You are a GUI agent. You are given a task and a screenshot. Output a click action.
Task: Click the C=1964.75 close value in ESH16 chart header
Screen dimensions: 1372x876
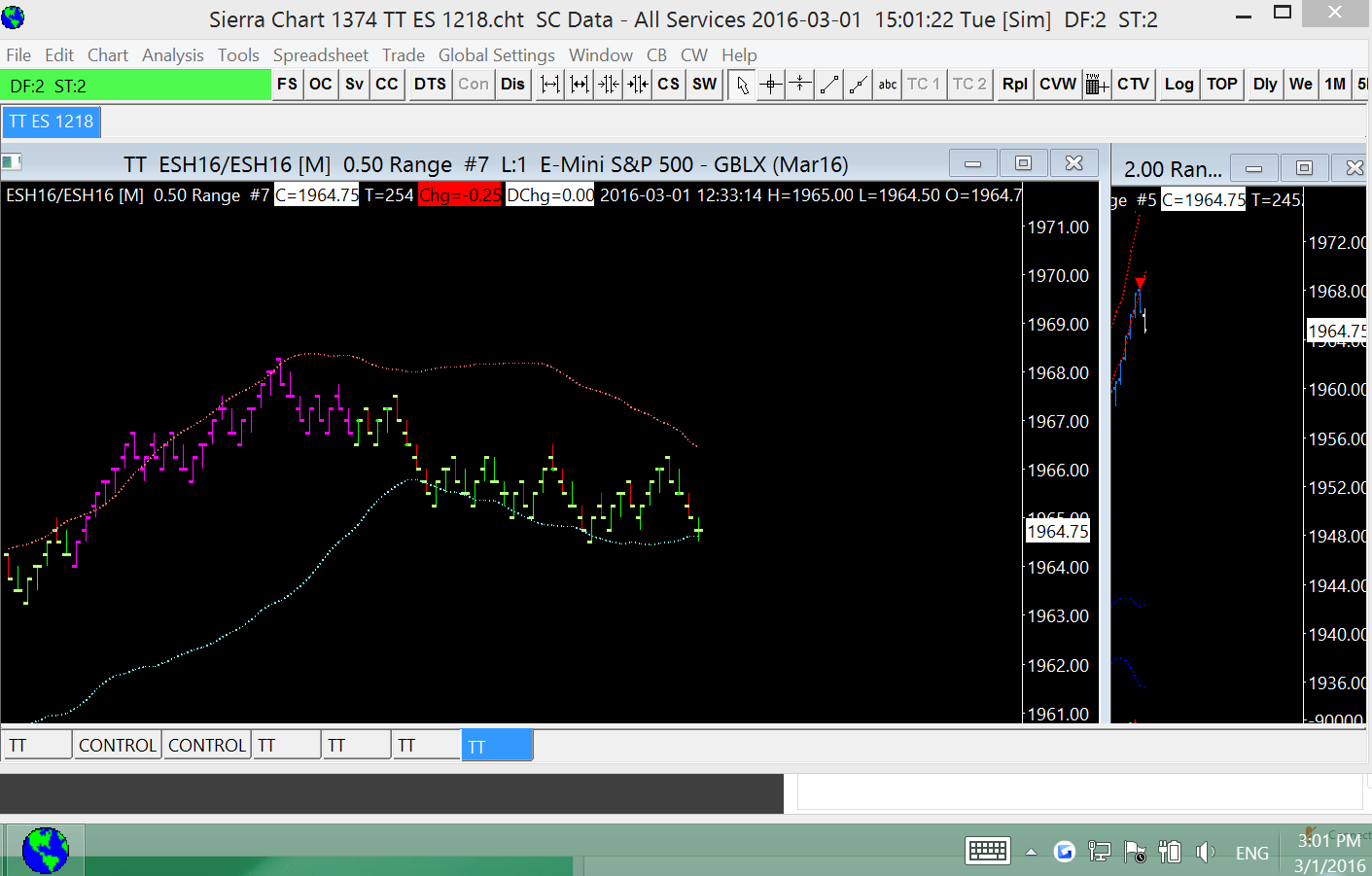tap(317, 195)
